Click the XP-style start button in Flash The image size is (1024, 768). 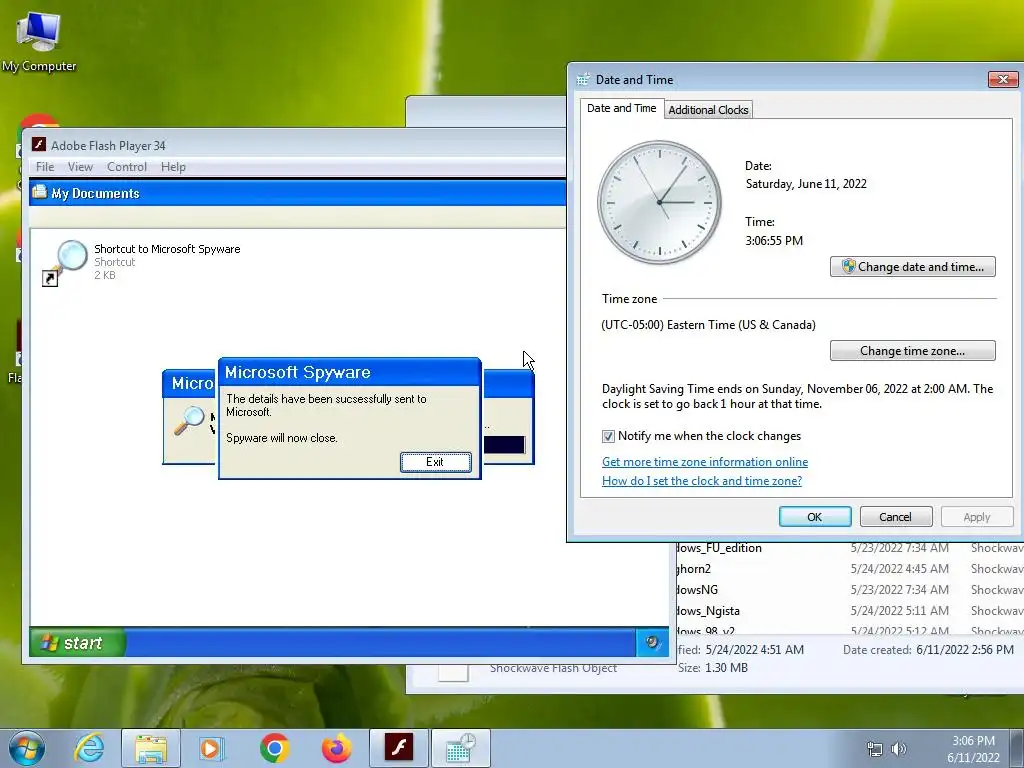point(77,643)
